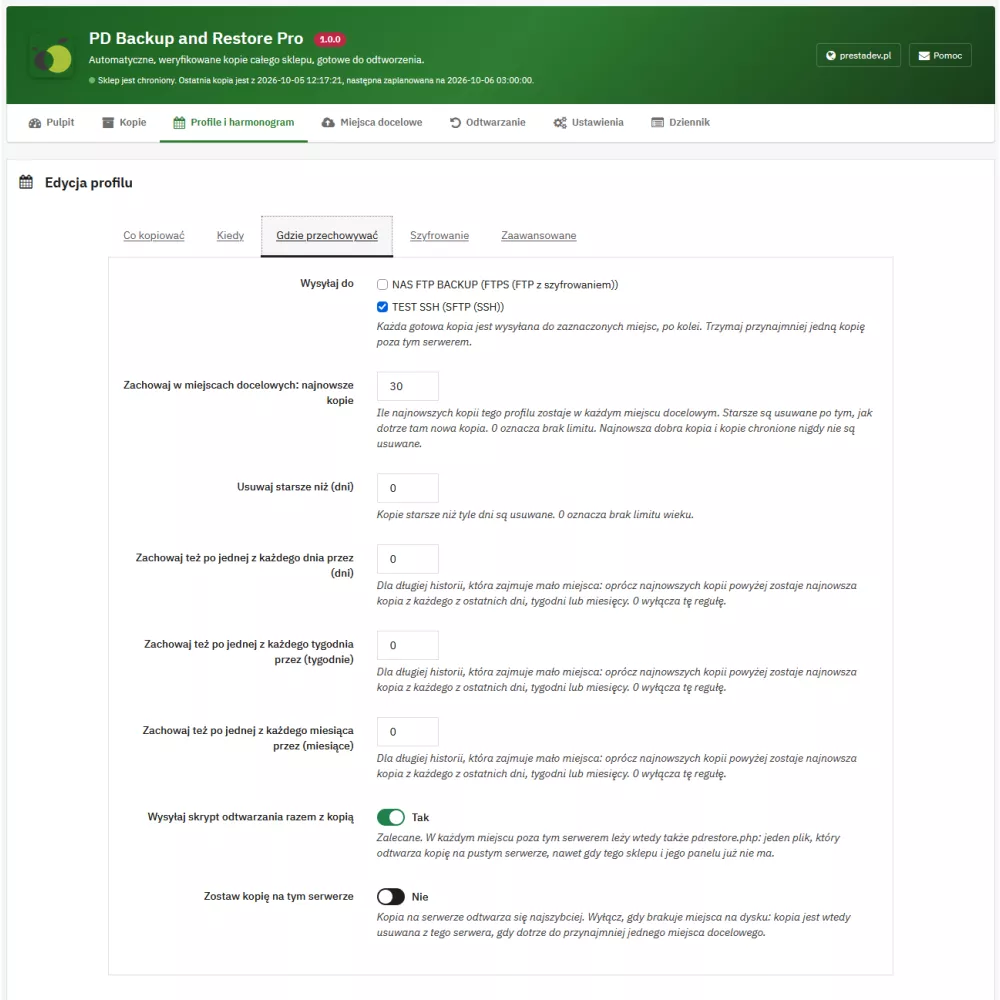
Task: Click the Pulpit dashboard gauge icon
Action: click(34, 122)
